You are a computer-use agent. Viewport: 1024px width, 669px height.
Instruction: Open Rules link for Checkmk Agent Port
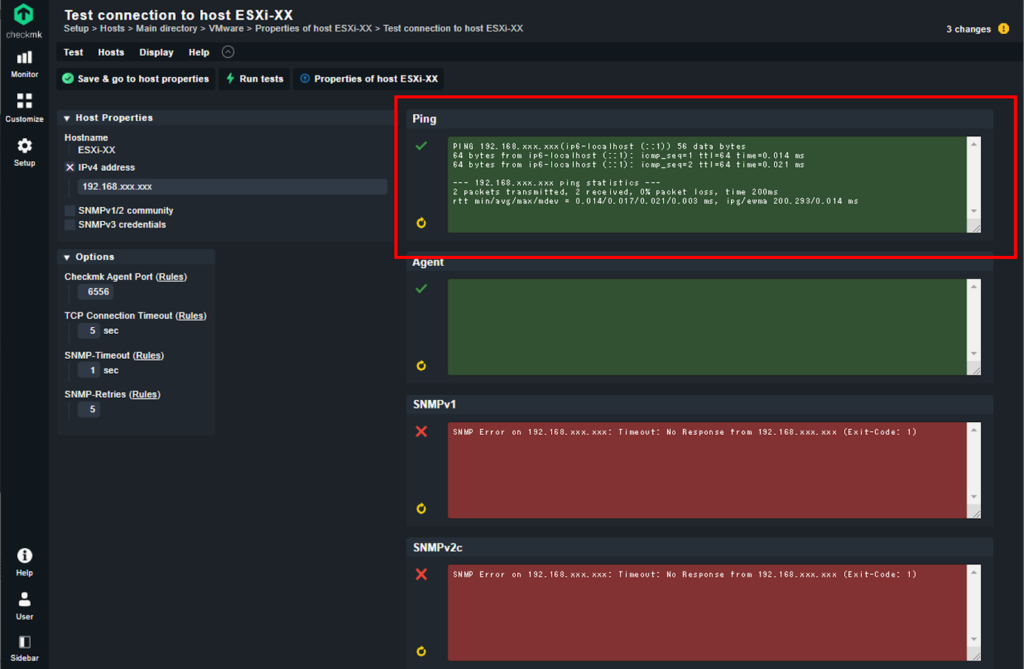click(x=171, y=277)
